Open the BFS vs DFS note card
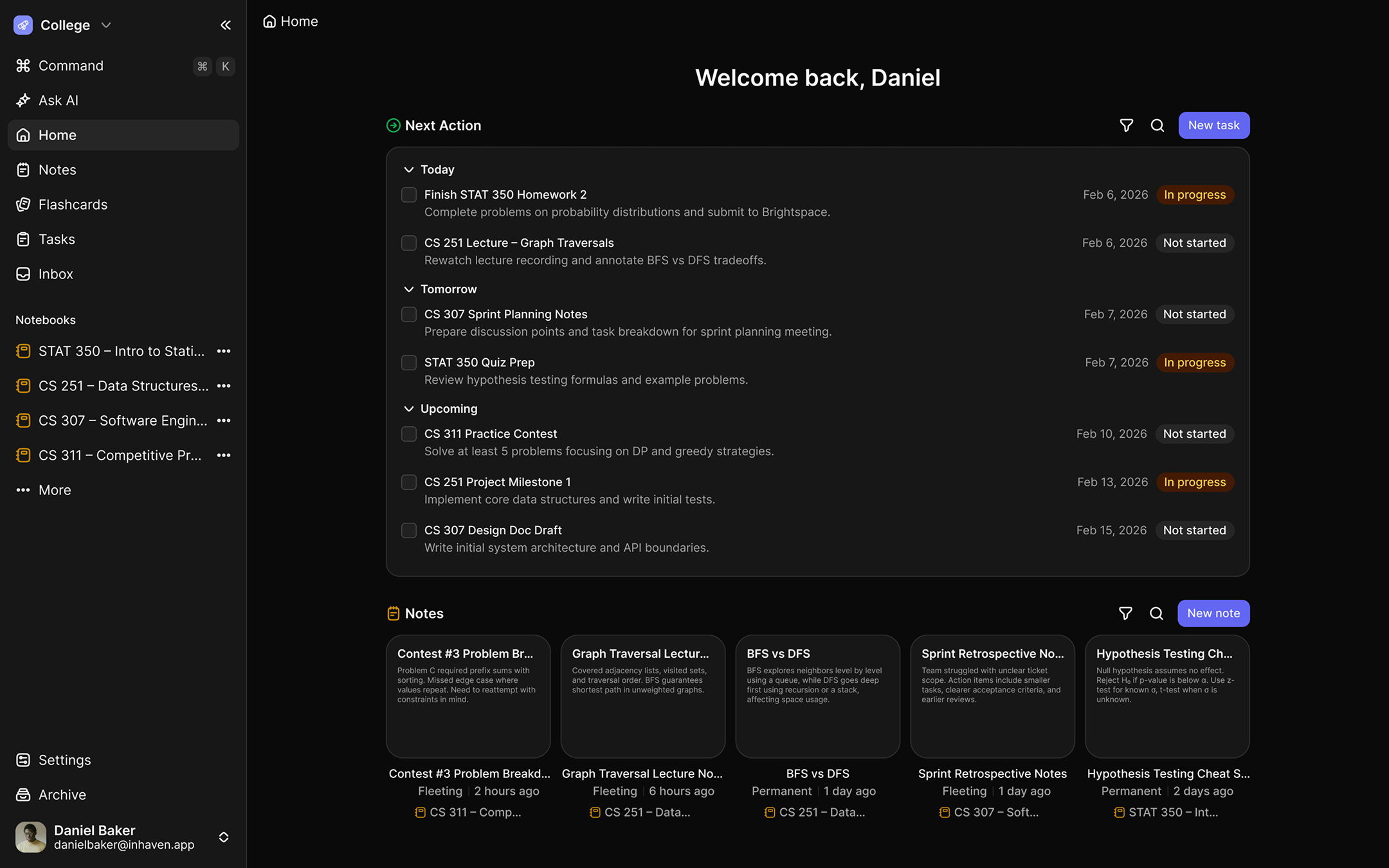Screen dimensions: 1389x868 coord(817,696)
